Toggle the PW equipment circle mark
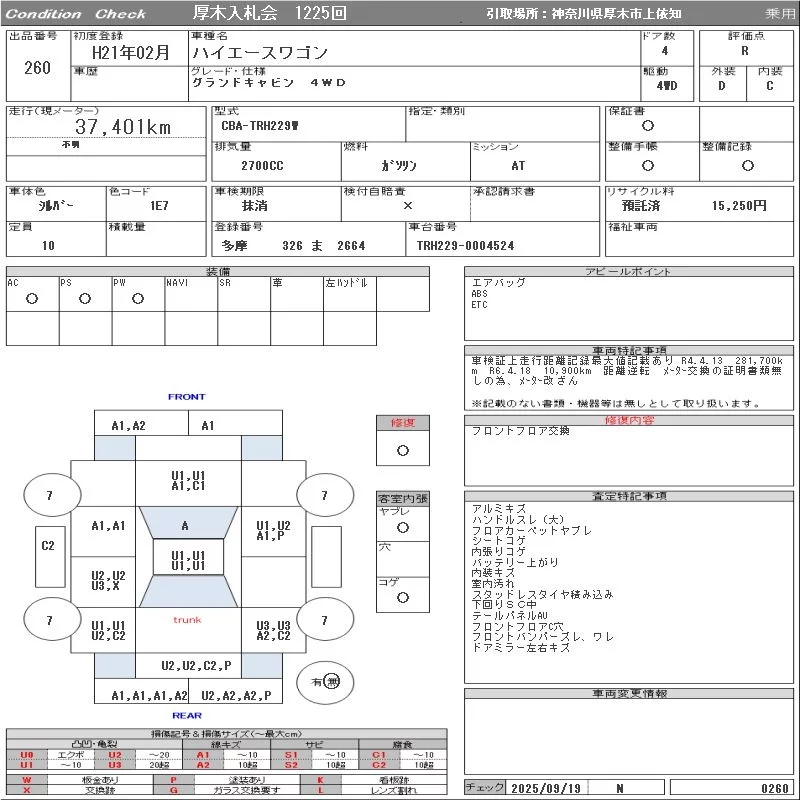Screen dimensions: 800x800 pyautogui.click(x=138, y=299)
